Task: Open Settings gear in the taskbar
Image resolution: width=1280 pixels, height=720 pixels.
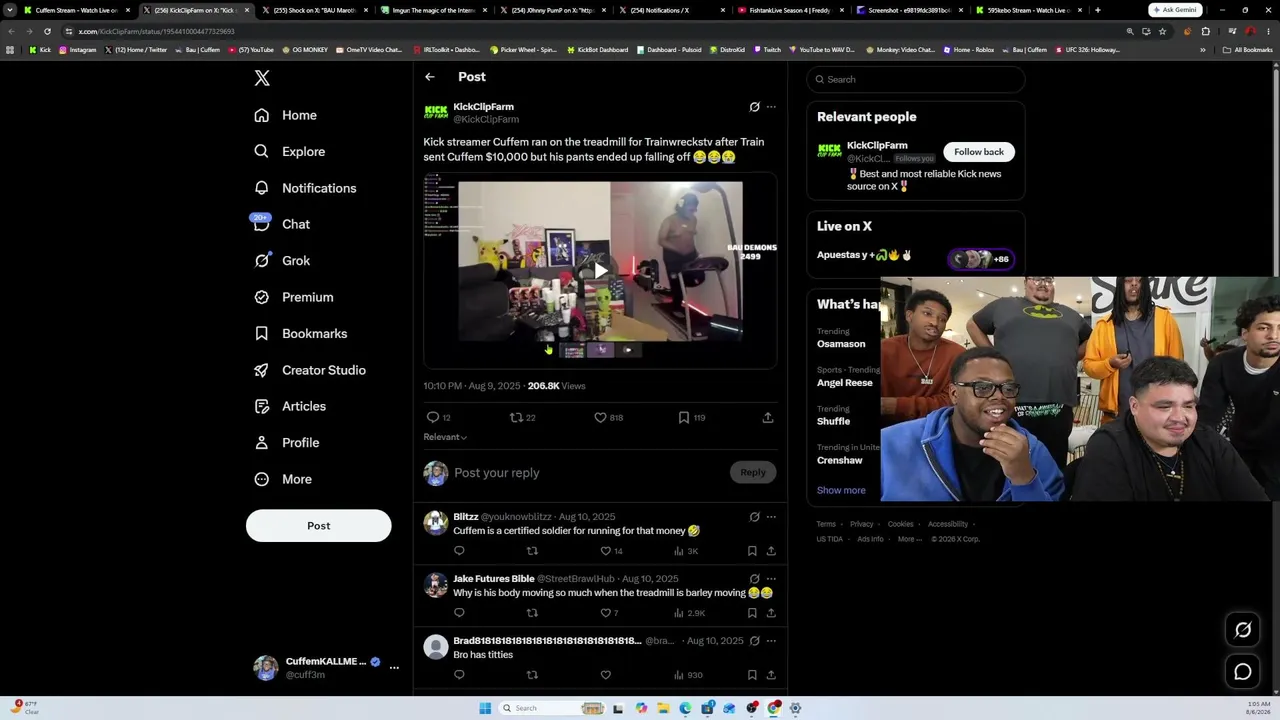Action: click(796, 708)
